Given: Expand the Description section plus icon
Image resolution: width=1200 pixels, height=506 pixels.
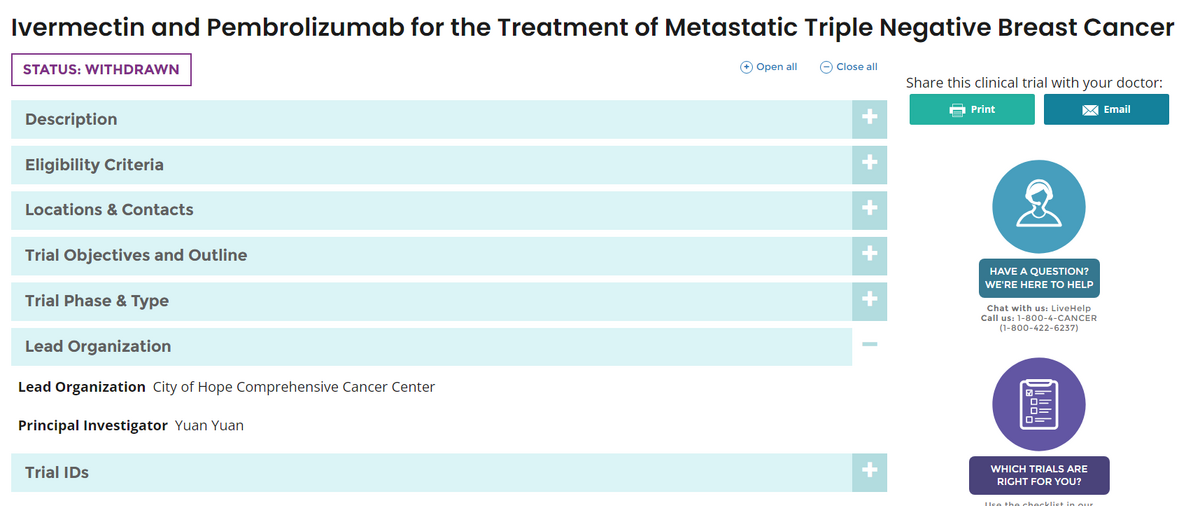Looking at the screenshot, I should [869, 119].
